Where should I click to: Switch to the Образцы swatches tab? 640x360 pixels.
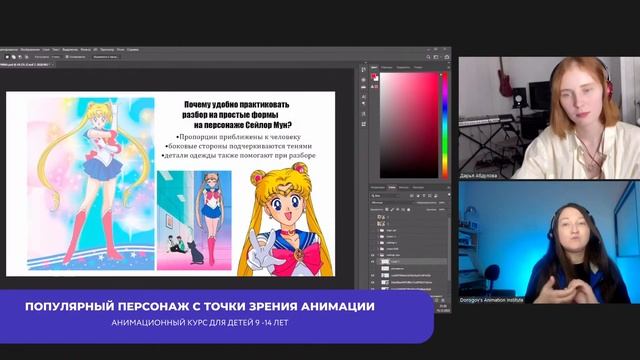click(387, 67)
